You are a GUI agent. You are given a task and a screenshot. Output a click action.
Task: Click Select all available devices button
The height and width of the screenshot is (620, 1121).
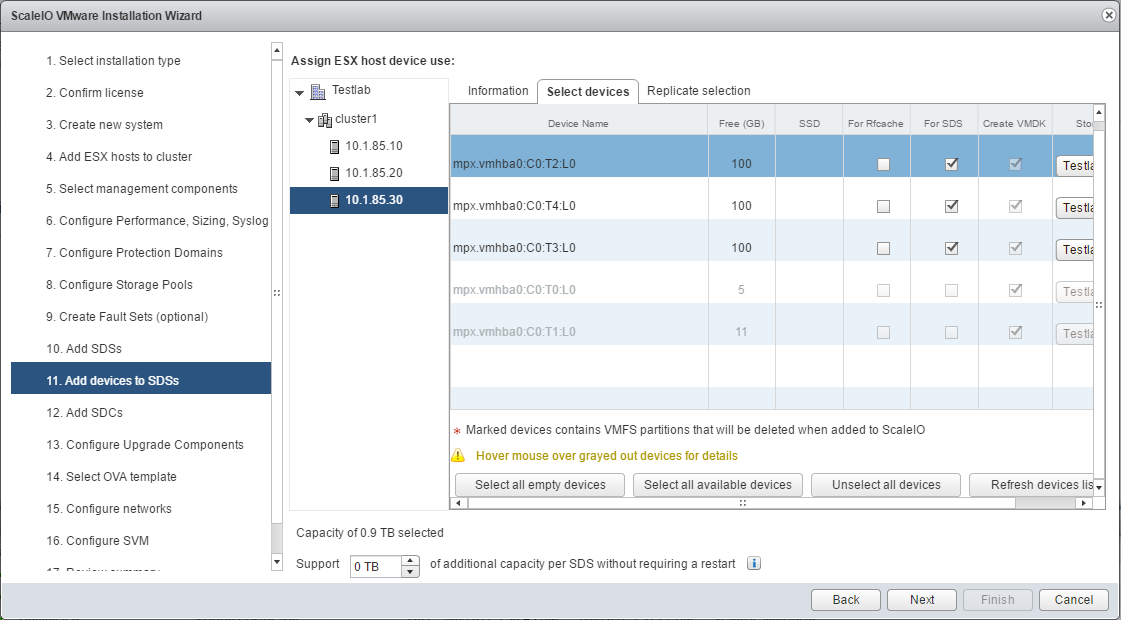coord(718,485)
